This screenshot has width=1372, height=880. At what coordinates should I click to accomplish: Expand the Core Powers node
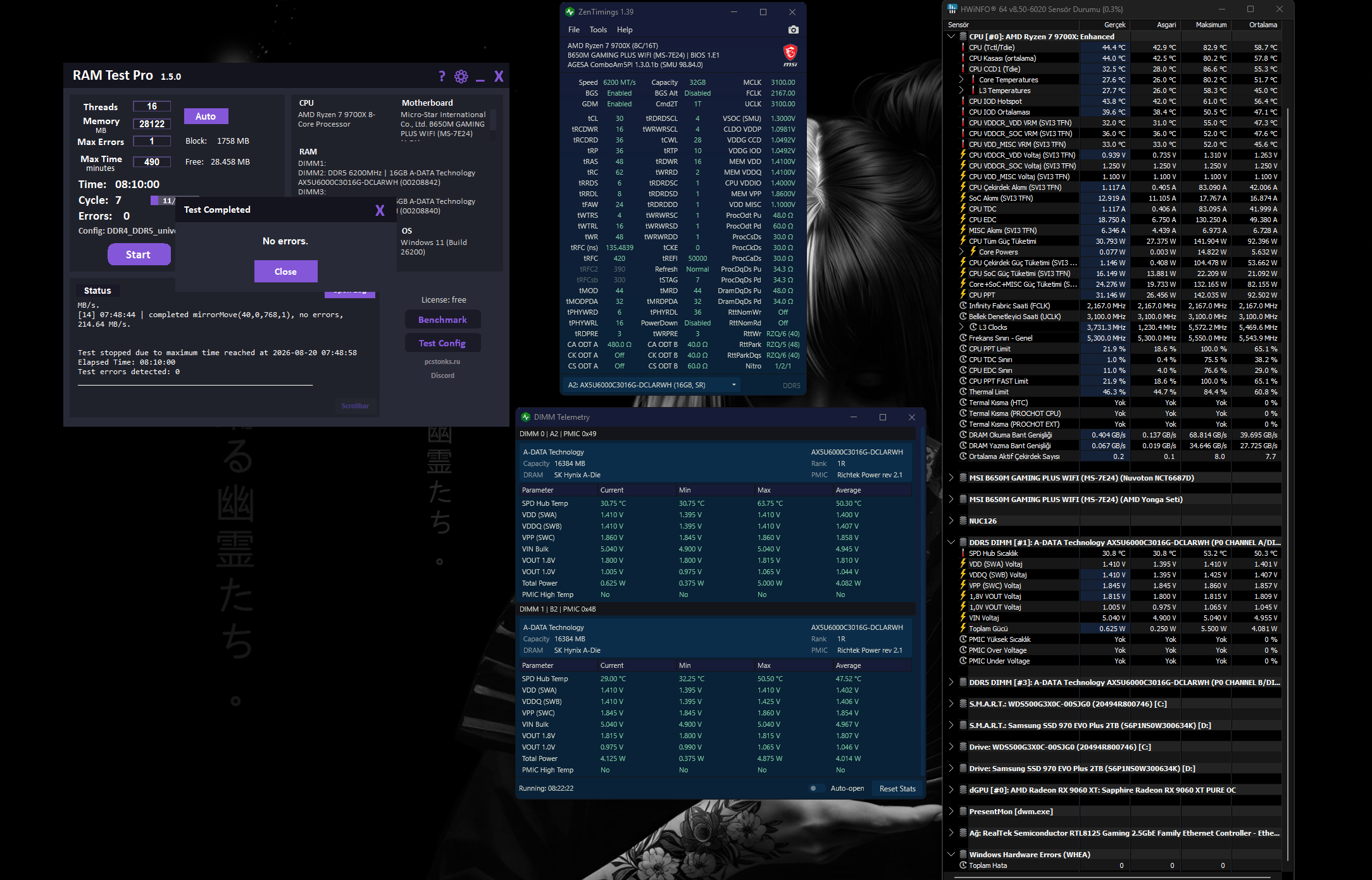[961, 252]
